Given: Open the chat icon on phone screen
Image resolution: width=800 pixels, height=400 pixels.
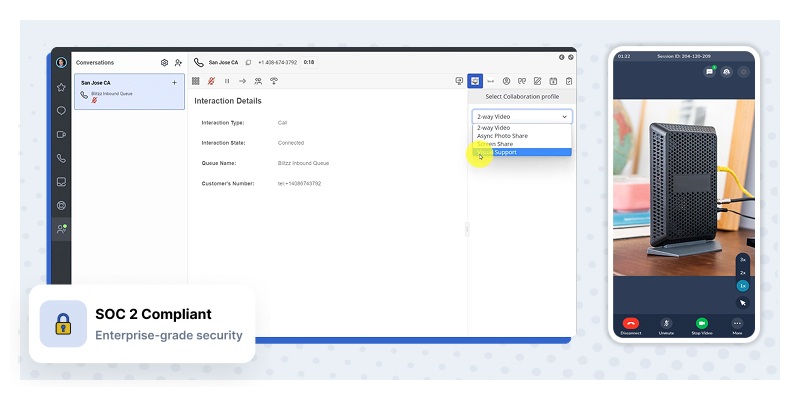Looking at the screenshot, I should click(709, 72).
